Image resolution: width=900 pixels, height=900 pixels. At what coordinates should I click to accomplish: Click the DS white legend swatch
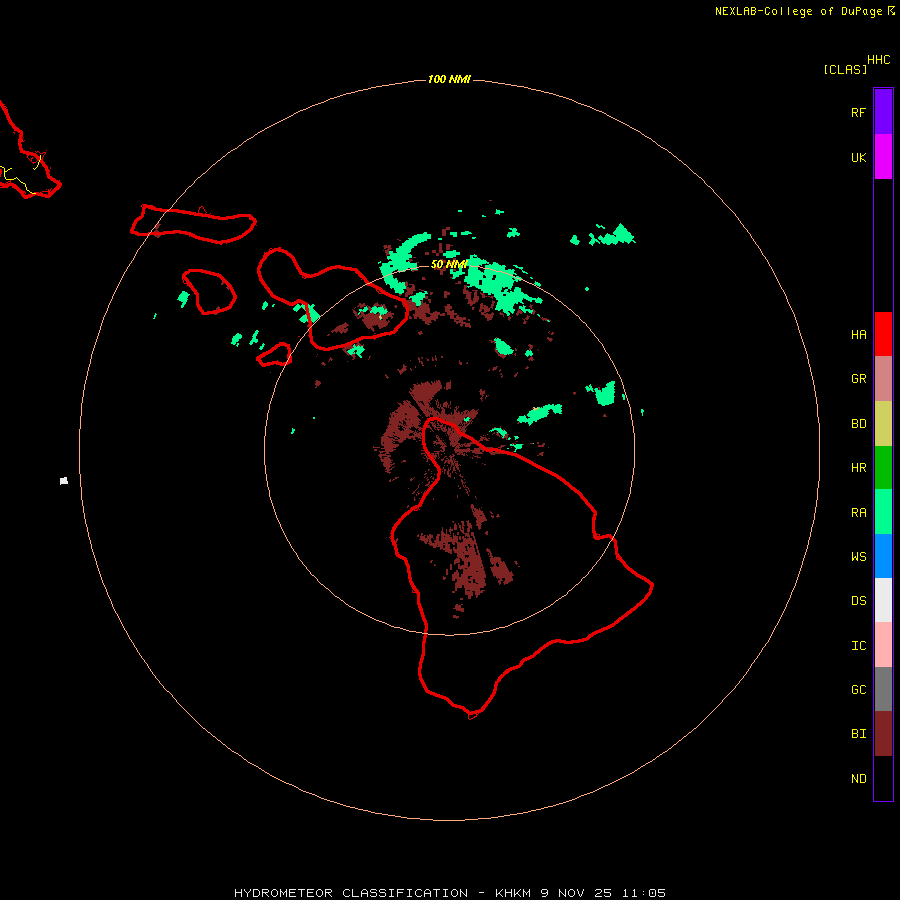tap(883, 600)
